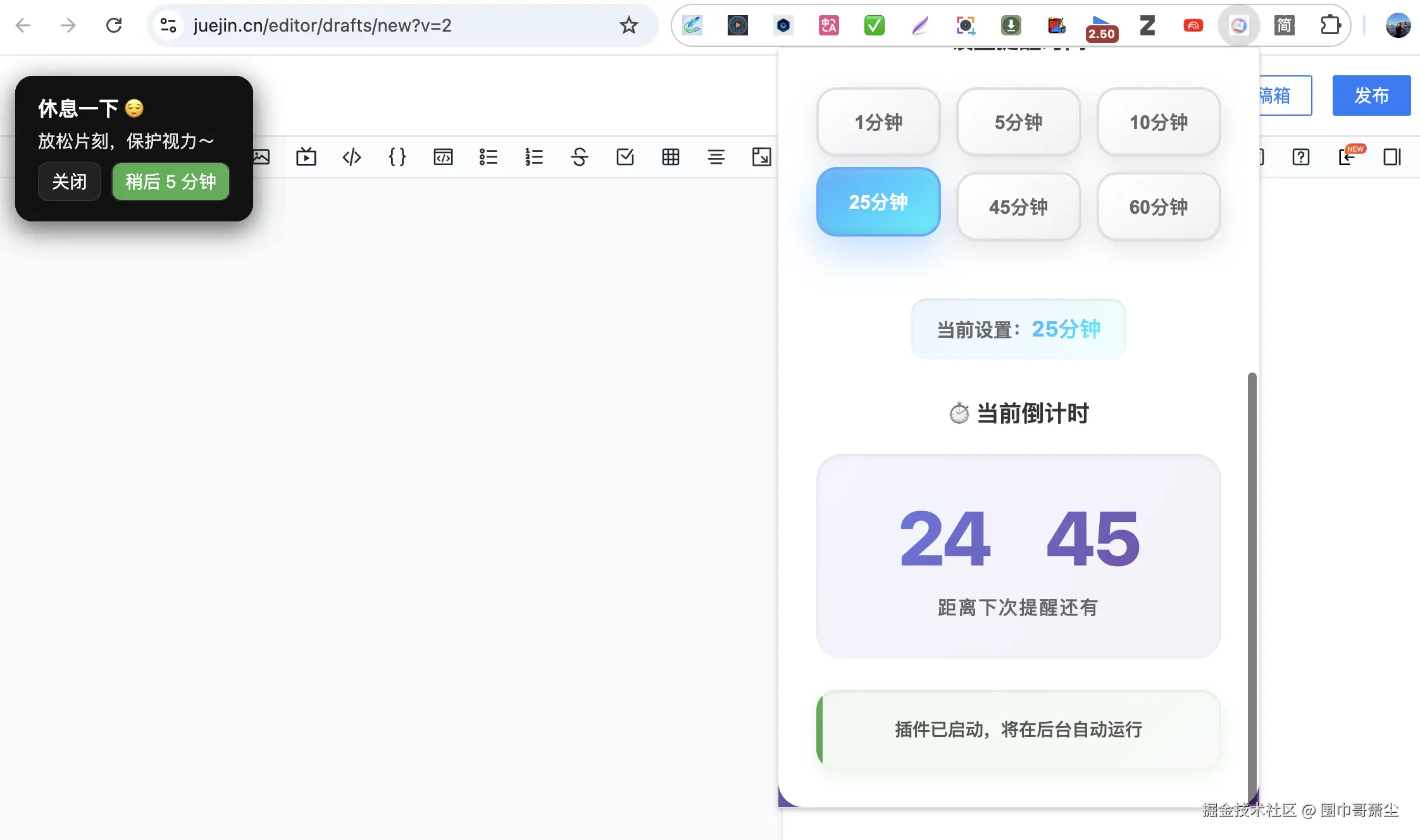The width and height of the screenshot is (1420, 840).
Task: Open site settings from the address bar
Action: 167,25
